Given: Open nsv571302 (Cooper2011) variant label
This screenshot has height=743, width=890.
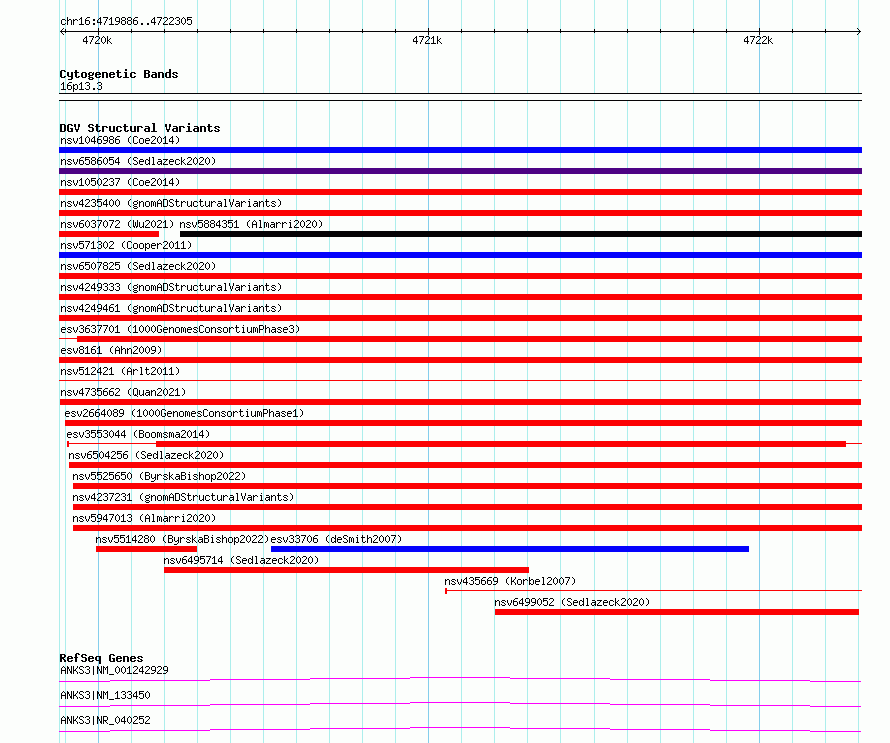Looking at the screenshot, I should 126,245.
